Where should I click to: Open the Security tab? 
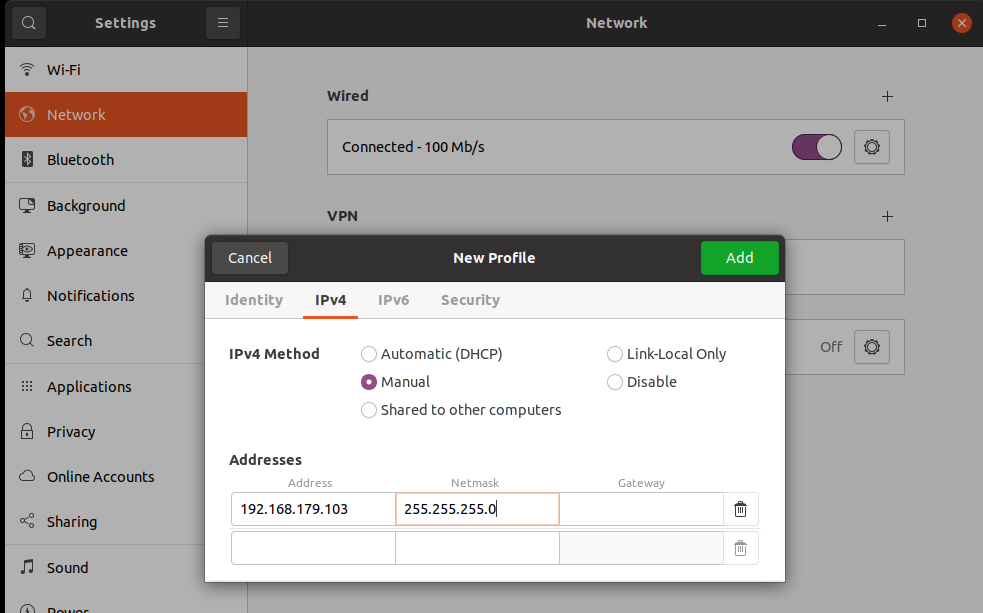click(470, 300)
